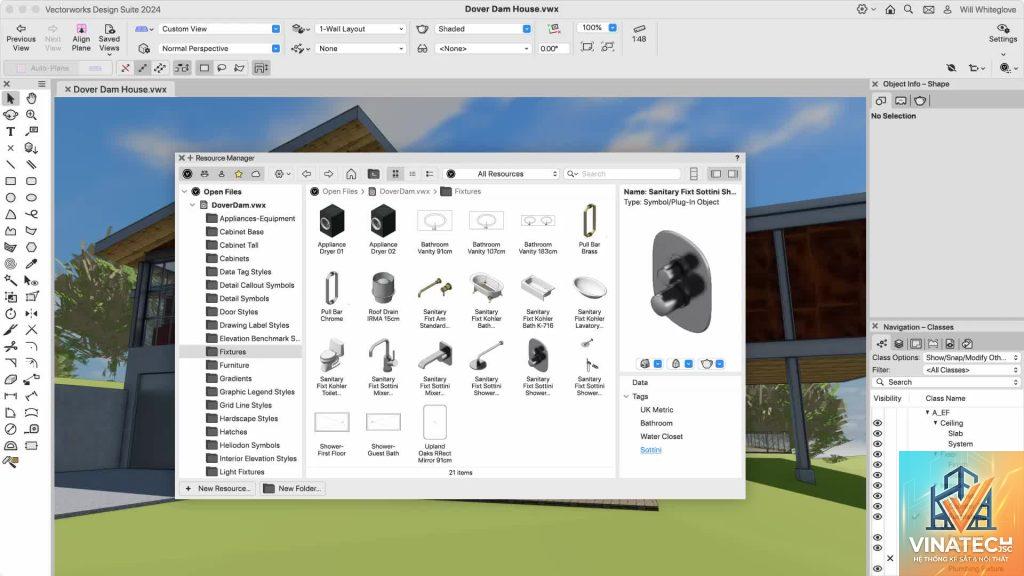Open Settings gear at top right

point(1003,33)
